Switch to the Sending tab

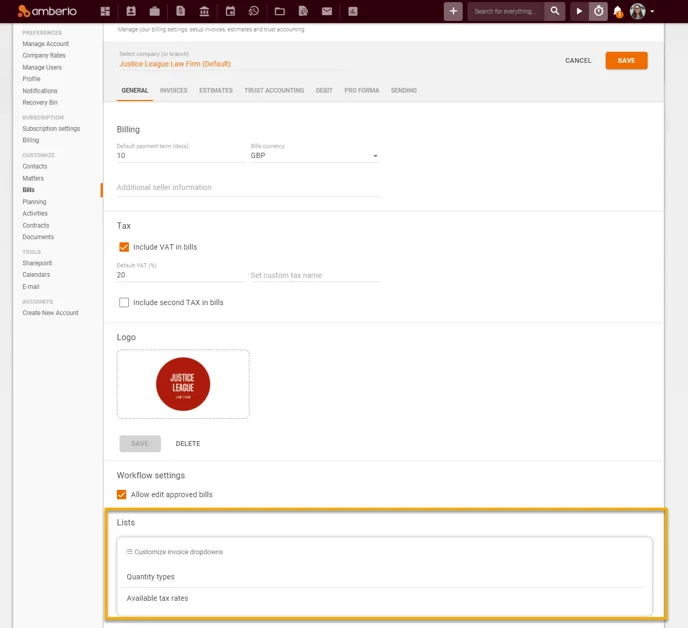404,90
